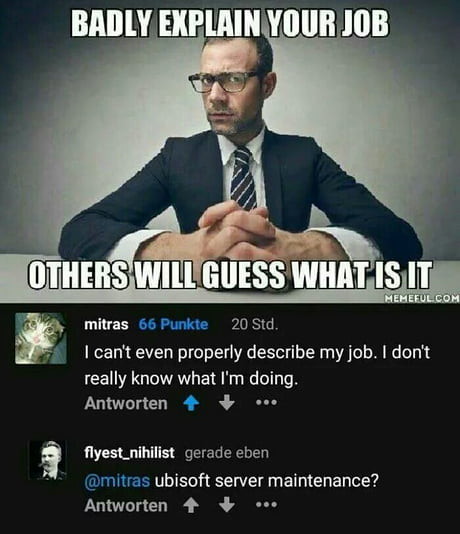The height and width of the screenshot is (534, 460).
Task: Open more options on mitras comment
Action: point(267,403)
